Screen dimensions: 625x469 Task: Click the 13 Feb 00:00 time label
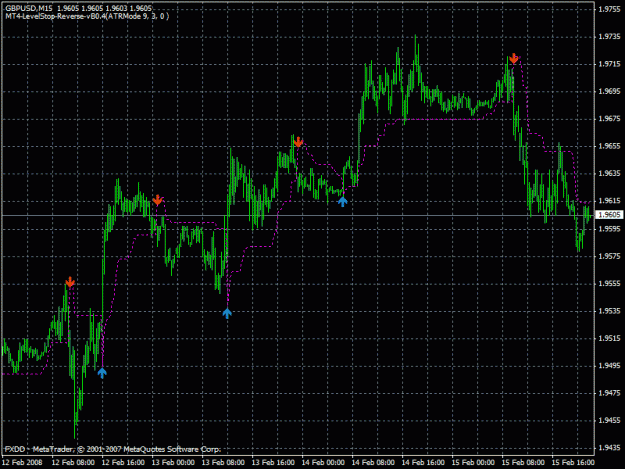(x=173, y=463)
